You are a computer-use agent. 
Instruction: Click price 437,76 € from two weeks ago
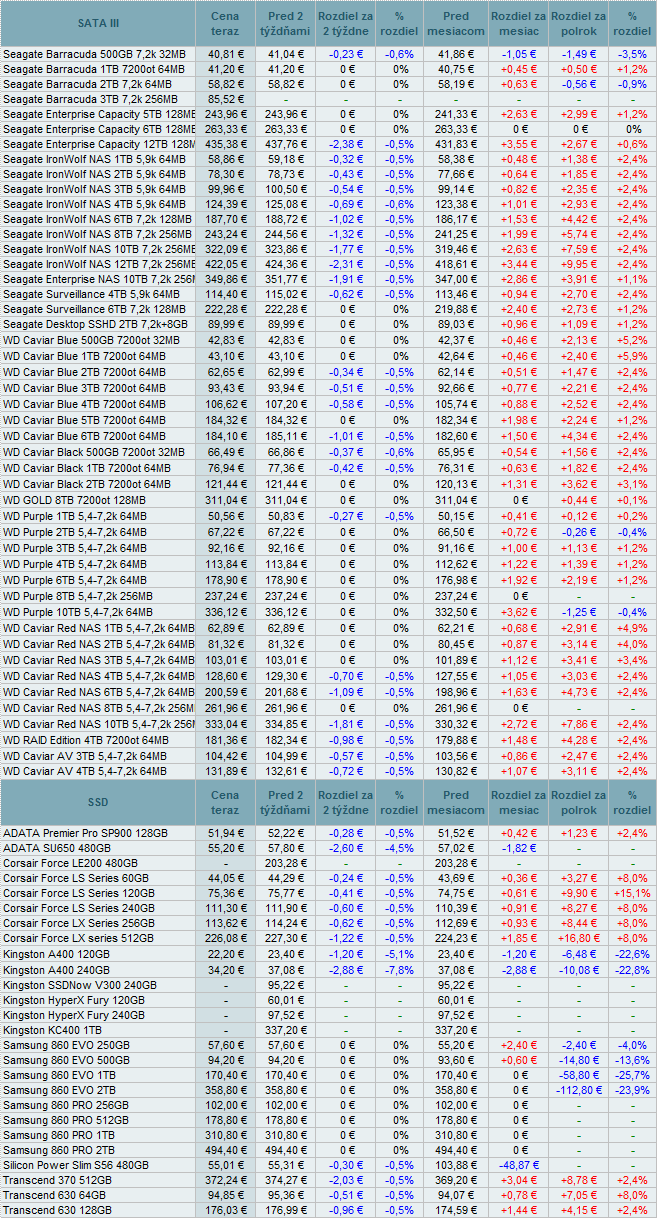[x=286, y=144]
